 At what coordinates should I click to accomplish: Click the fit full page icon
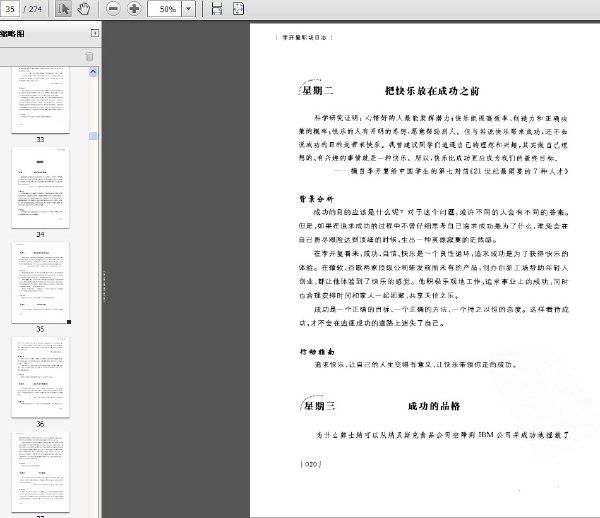[238, 8]
